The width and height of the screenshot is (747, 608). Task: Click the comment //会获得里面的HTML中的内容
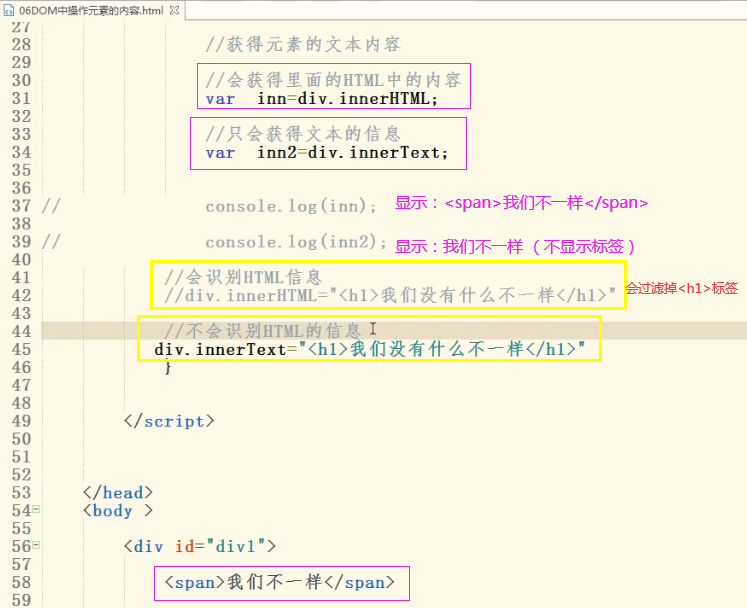(x=333, y=80)
